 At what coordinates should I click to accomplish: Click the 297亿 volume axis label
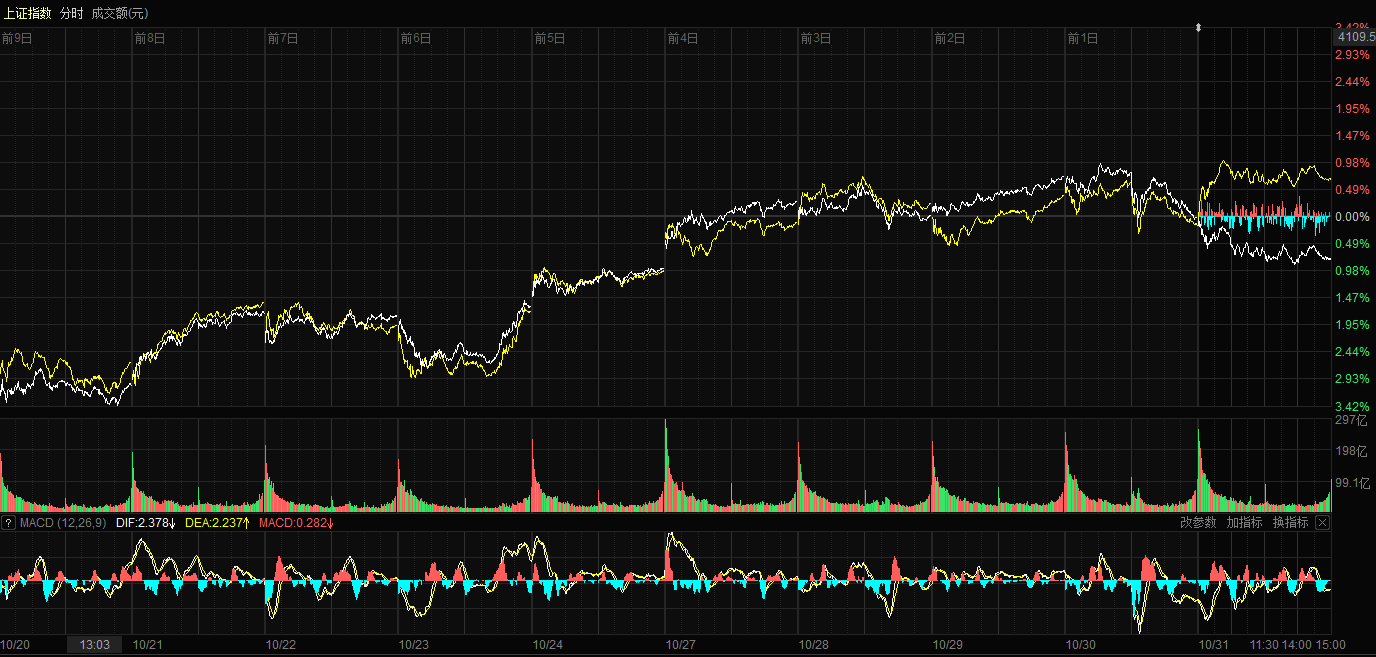(x=1350, y=420)
